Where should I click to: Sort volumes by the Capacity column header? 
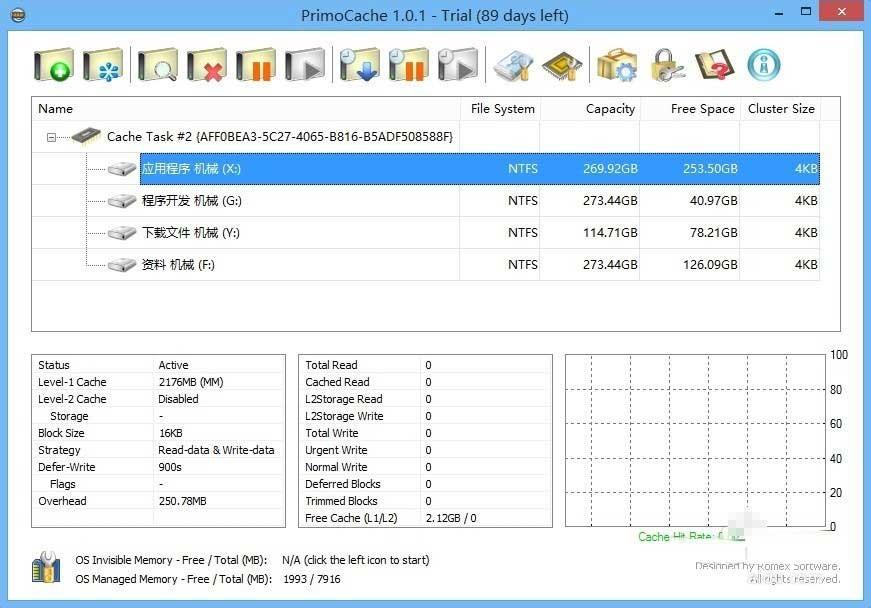(610, 109)
